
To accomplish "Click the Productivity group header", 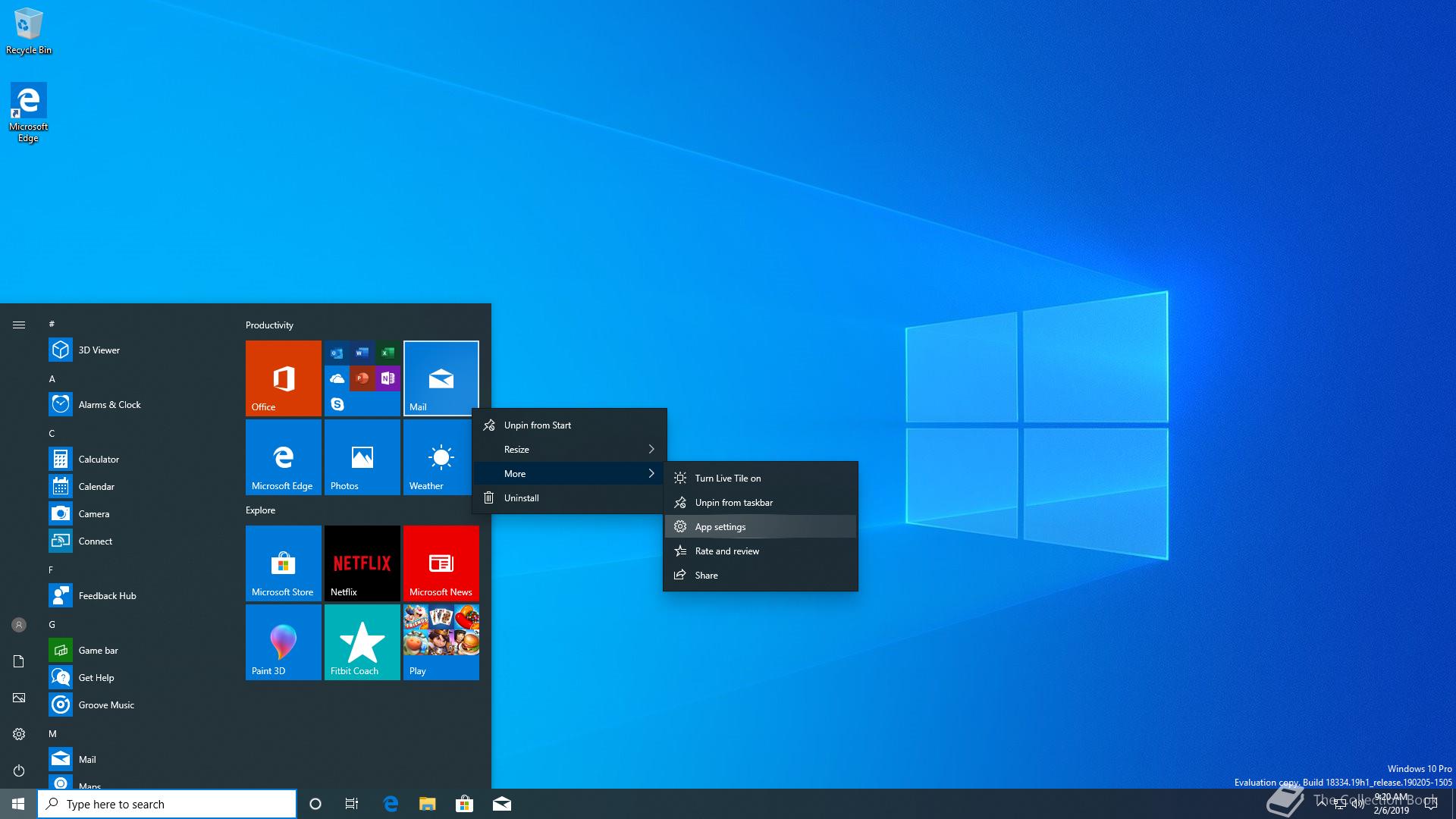I will pos(269,325).
